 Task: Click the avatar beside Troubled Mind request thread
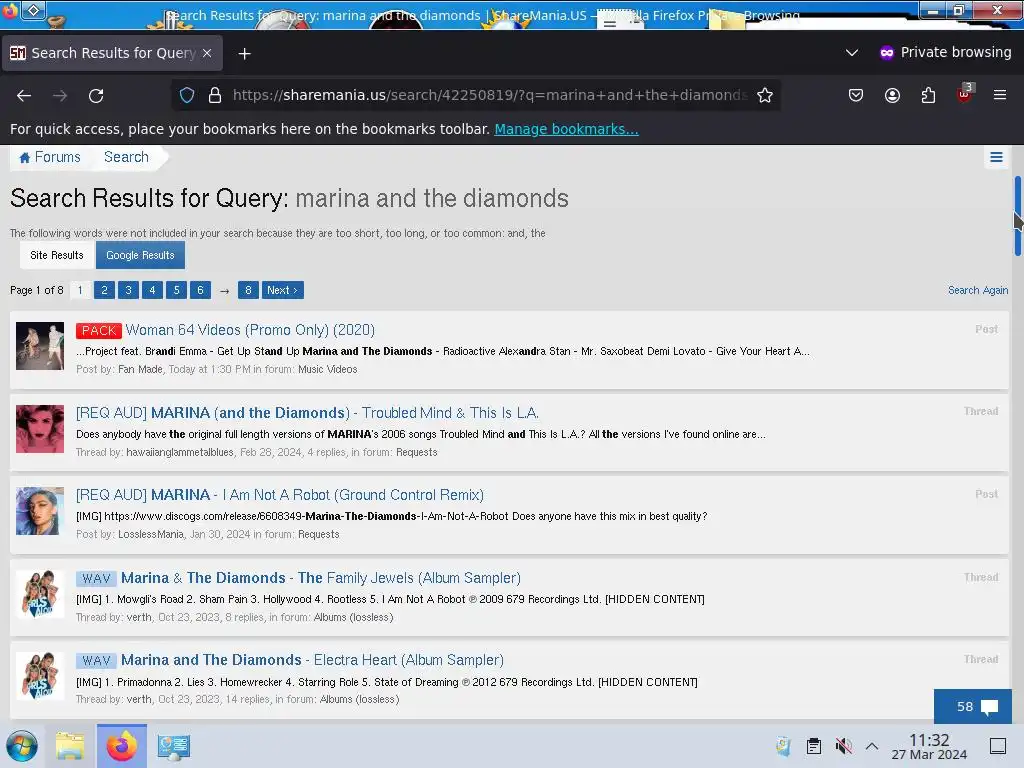click(x=40, y=429)
